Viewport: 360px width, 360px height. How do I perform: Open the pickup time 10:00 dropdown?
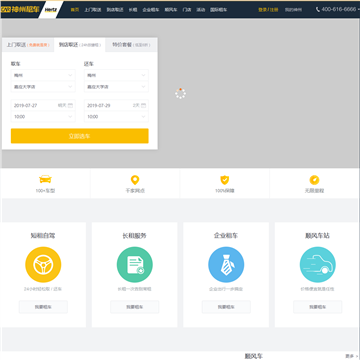click(43, 117)
